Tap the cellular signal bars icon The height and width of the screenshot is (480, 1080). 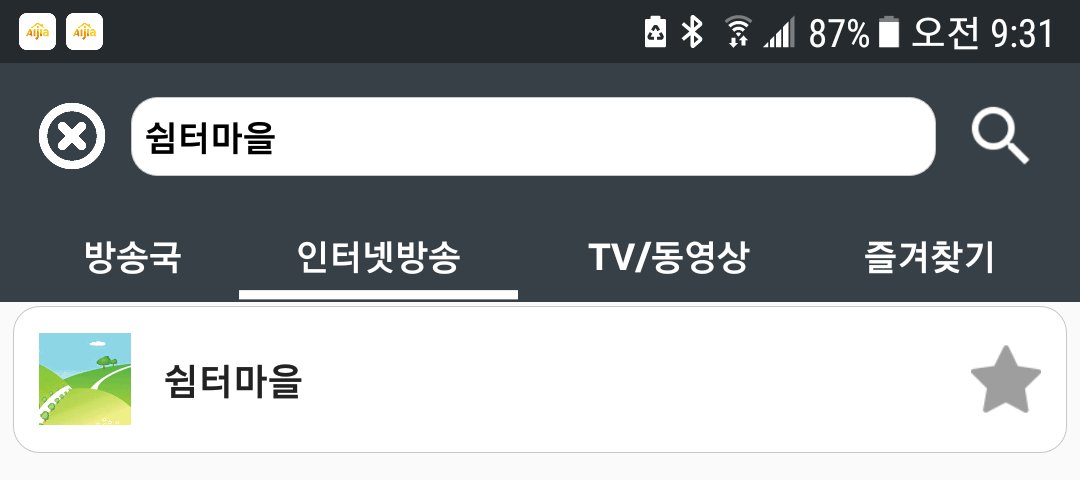[779, 32]
